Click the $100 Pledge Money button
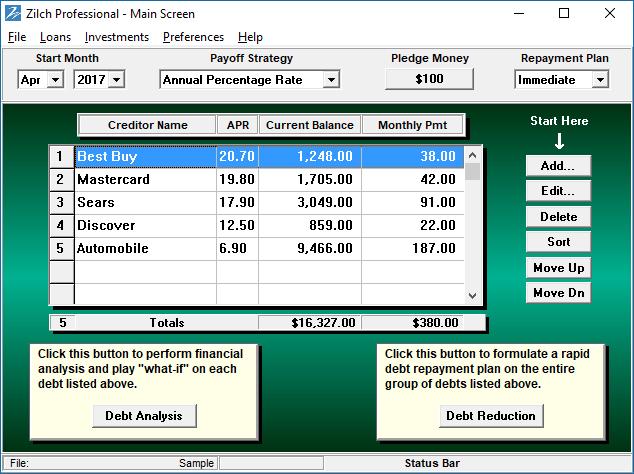Image resolution: width=634 pixels, height=474 pixels. [x=429, y=79]
